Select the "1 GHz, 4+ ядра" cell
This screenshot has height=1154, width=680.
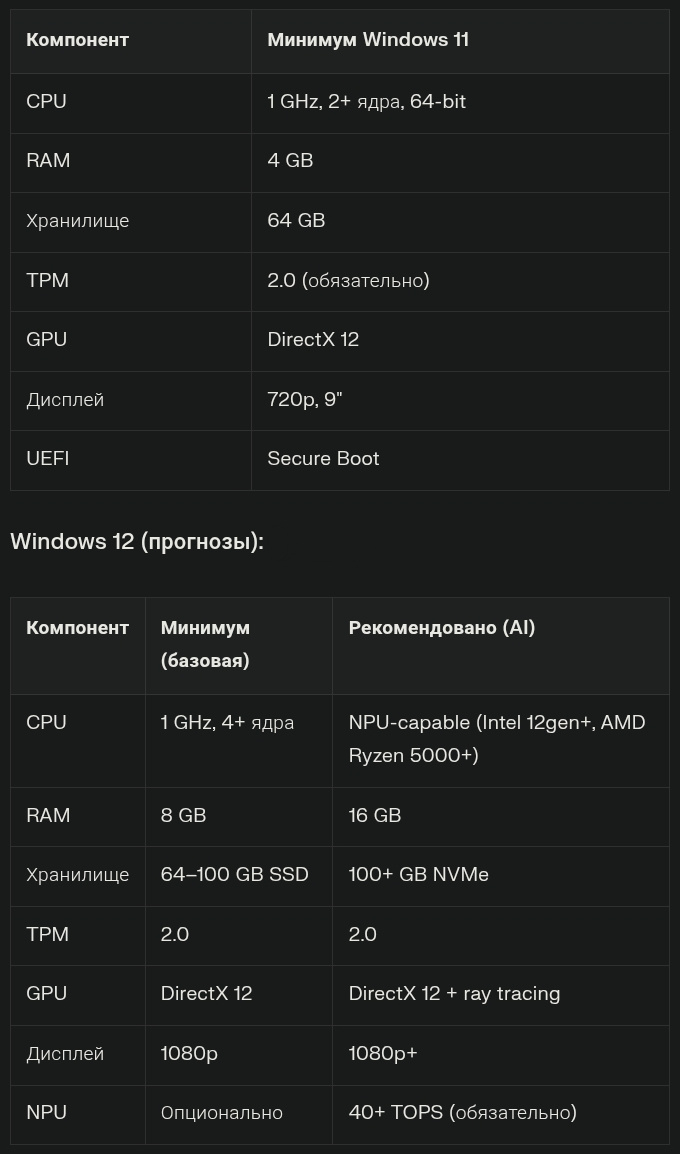(227, 722)
